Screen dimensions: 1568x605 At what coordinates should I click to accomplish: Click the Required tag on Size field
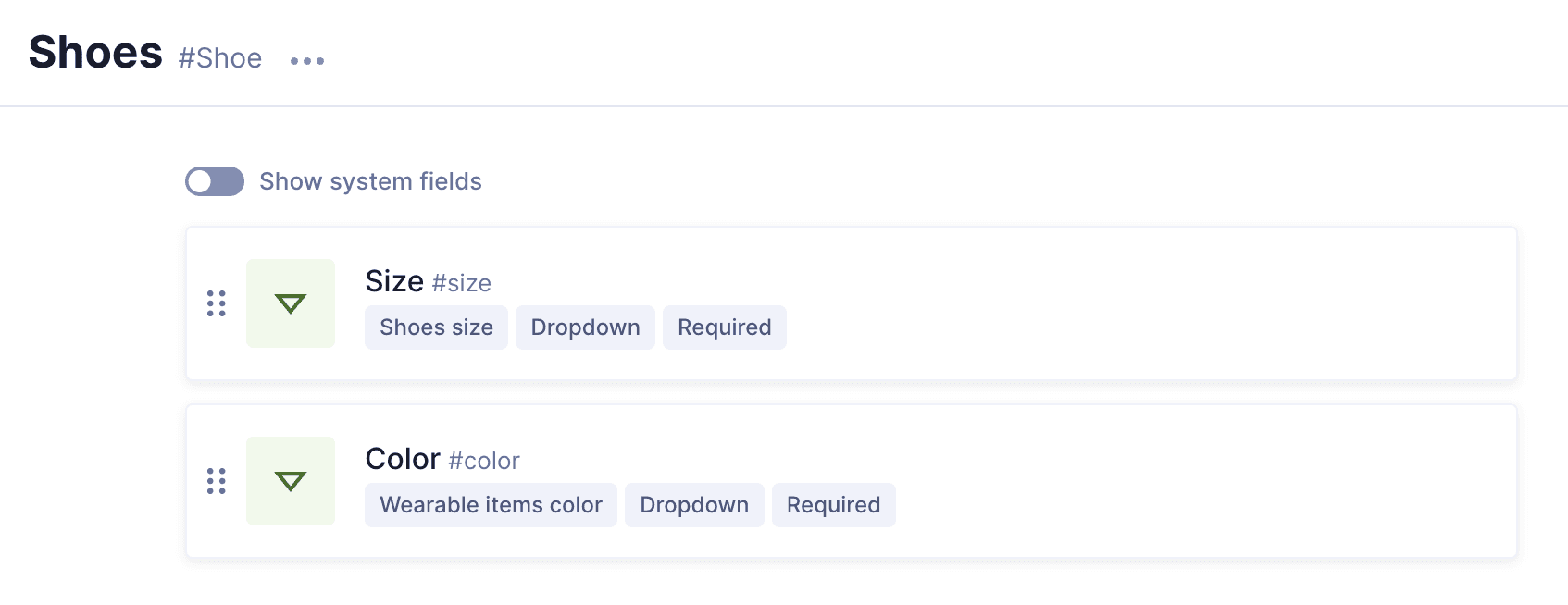(724, 327)
